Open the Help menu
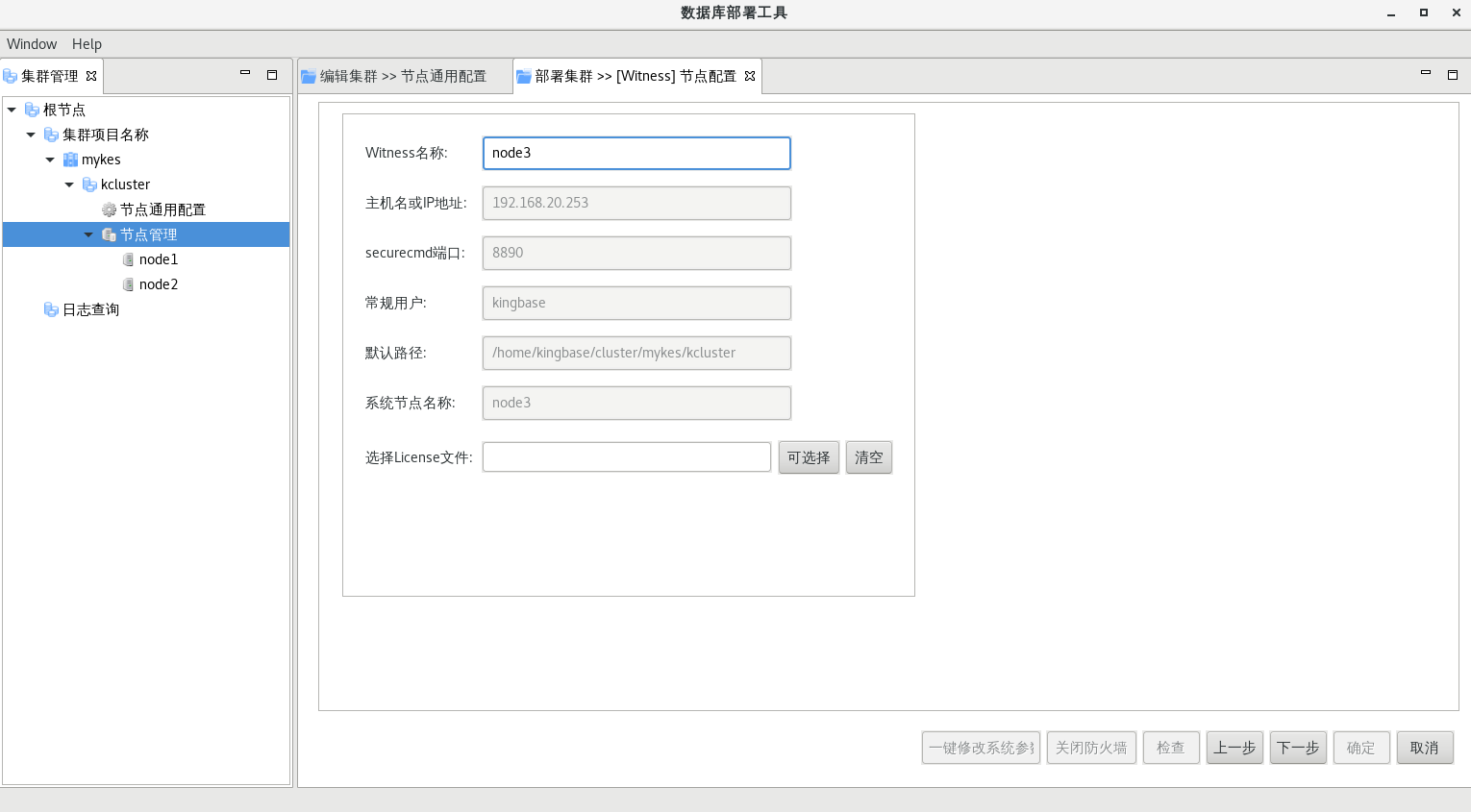 pos(87,44)
